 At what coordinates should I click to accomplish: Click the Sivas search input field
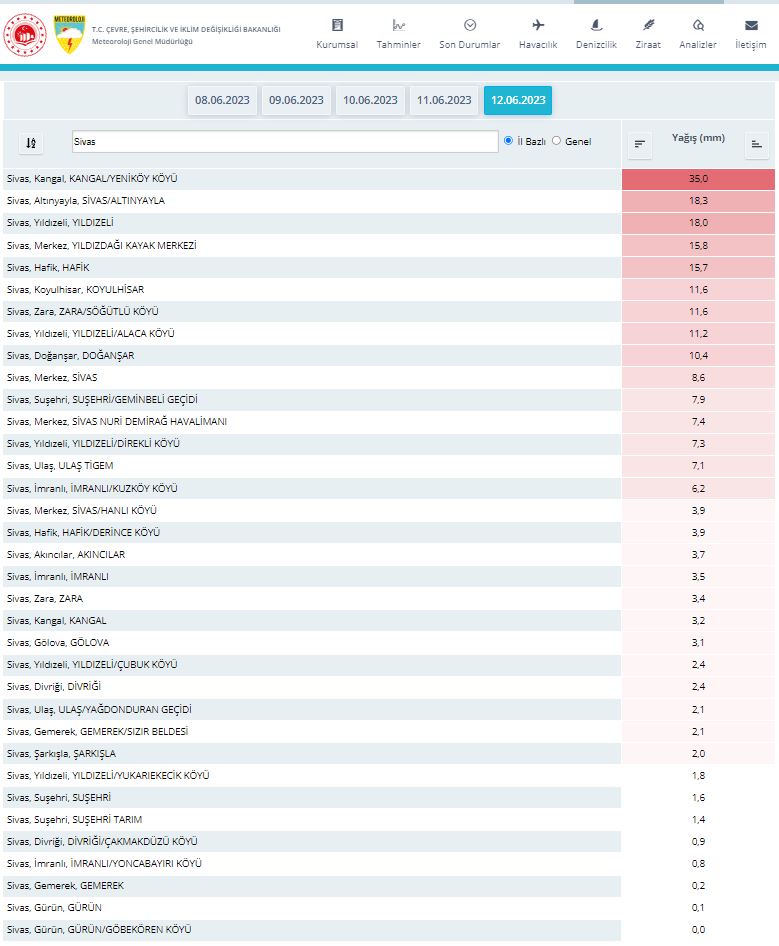point(285,142)
